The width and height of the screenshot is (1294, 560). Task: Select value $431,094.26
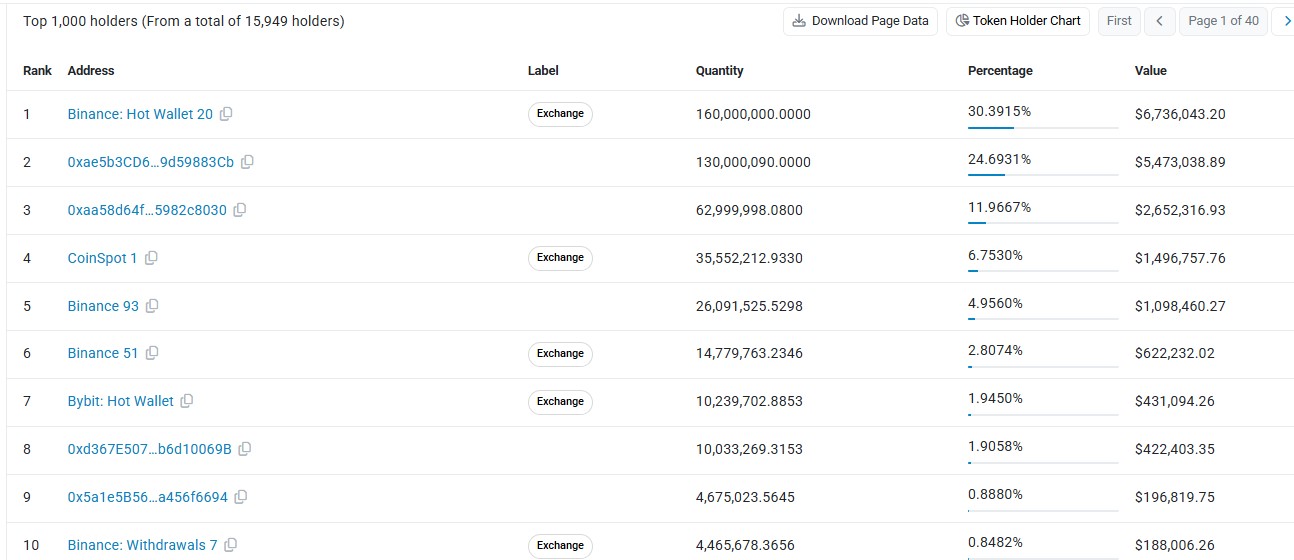click(1175, 401)
